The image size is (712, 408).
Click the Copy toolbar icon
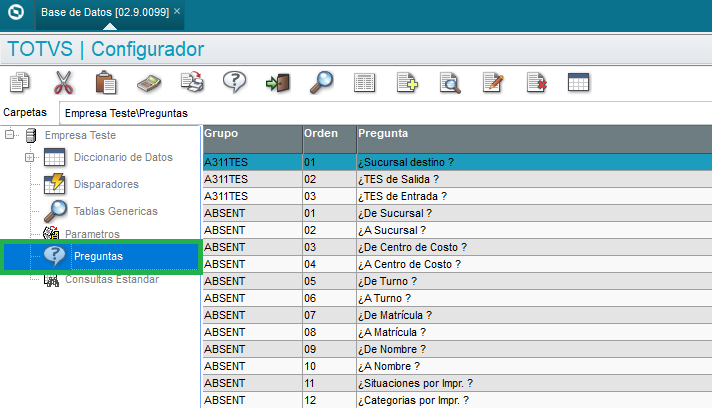[x=20, y=83]
